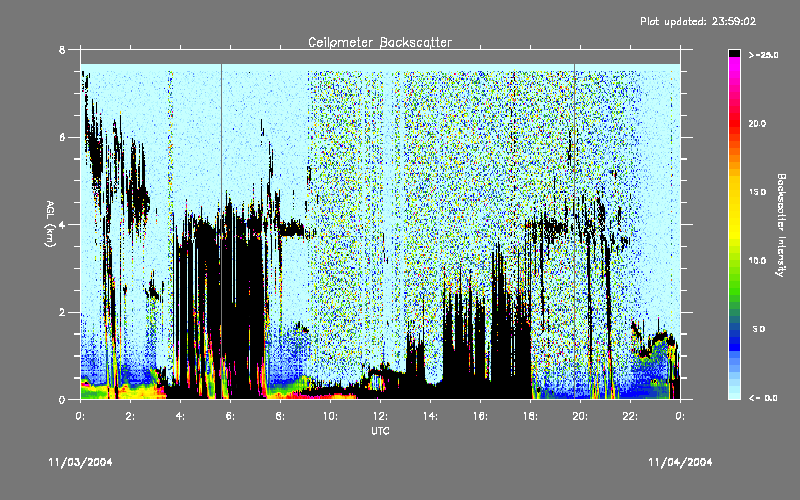800x500 pixels.
Task: Click the x-axis label '20:'
Action: tap(580, 416)
